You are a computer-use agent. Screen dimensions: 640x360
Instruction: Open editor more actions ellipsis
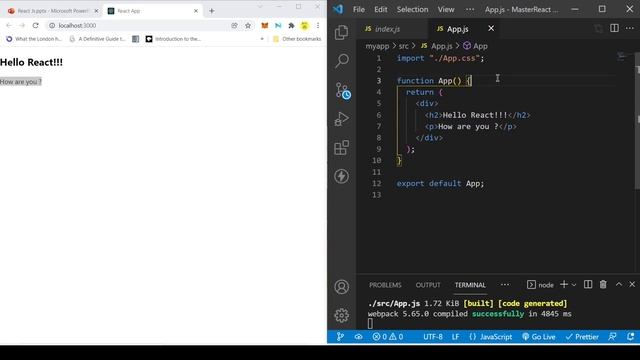[629, 28]
